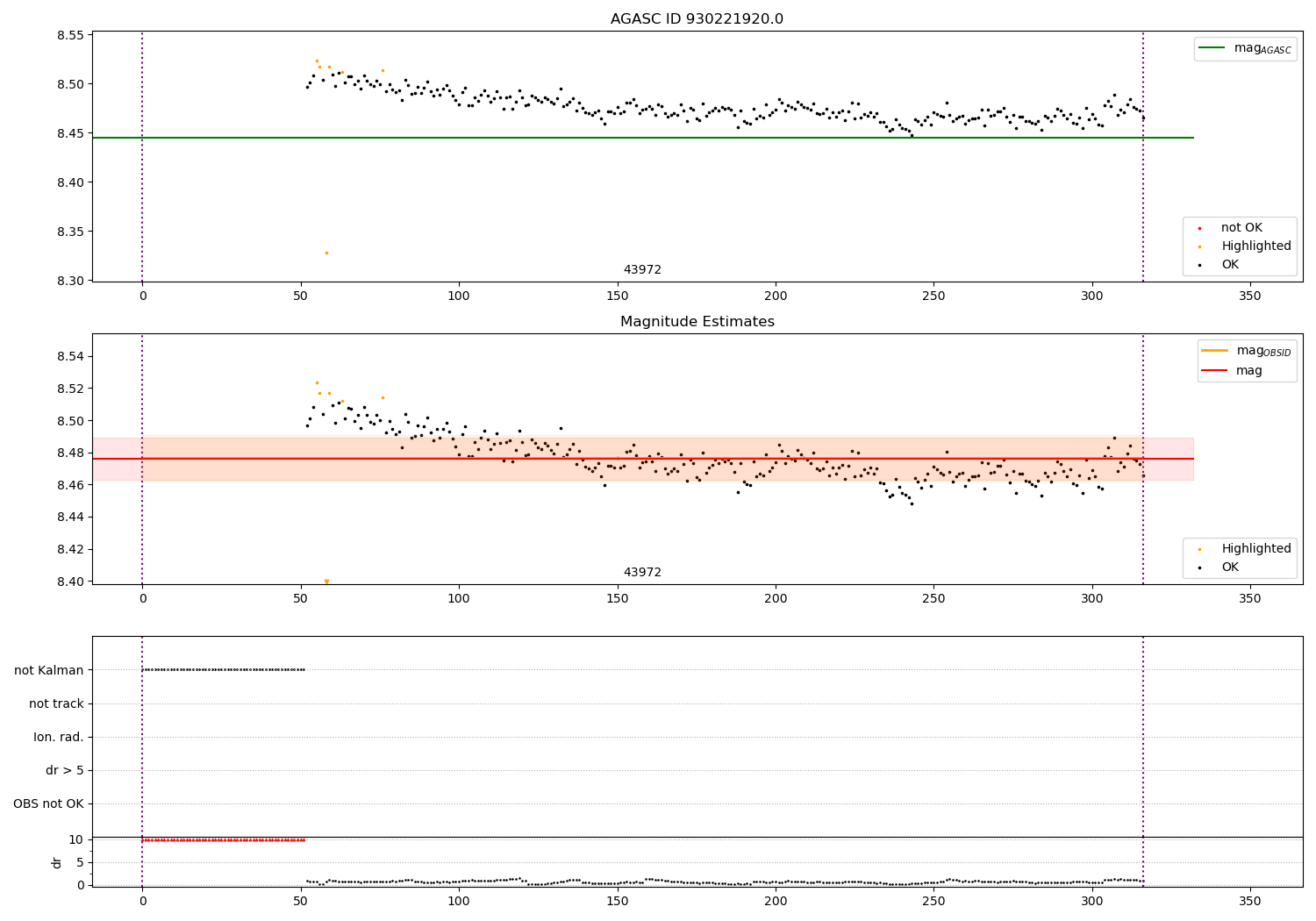Click 'Highlighted' in the Magnitude Estimates legend
Viewport: 1316px width, 921px height.
(1255, 549)
